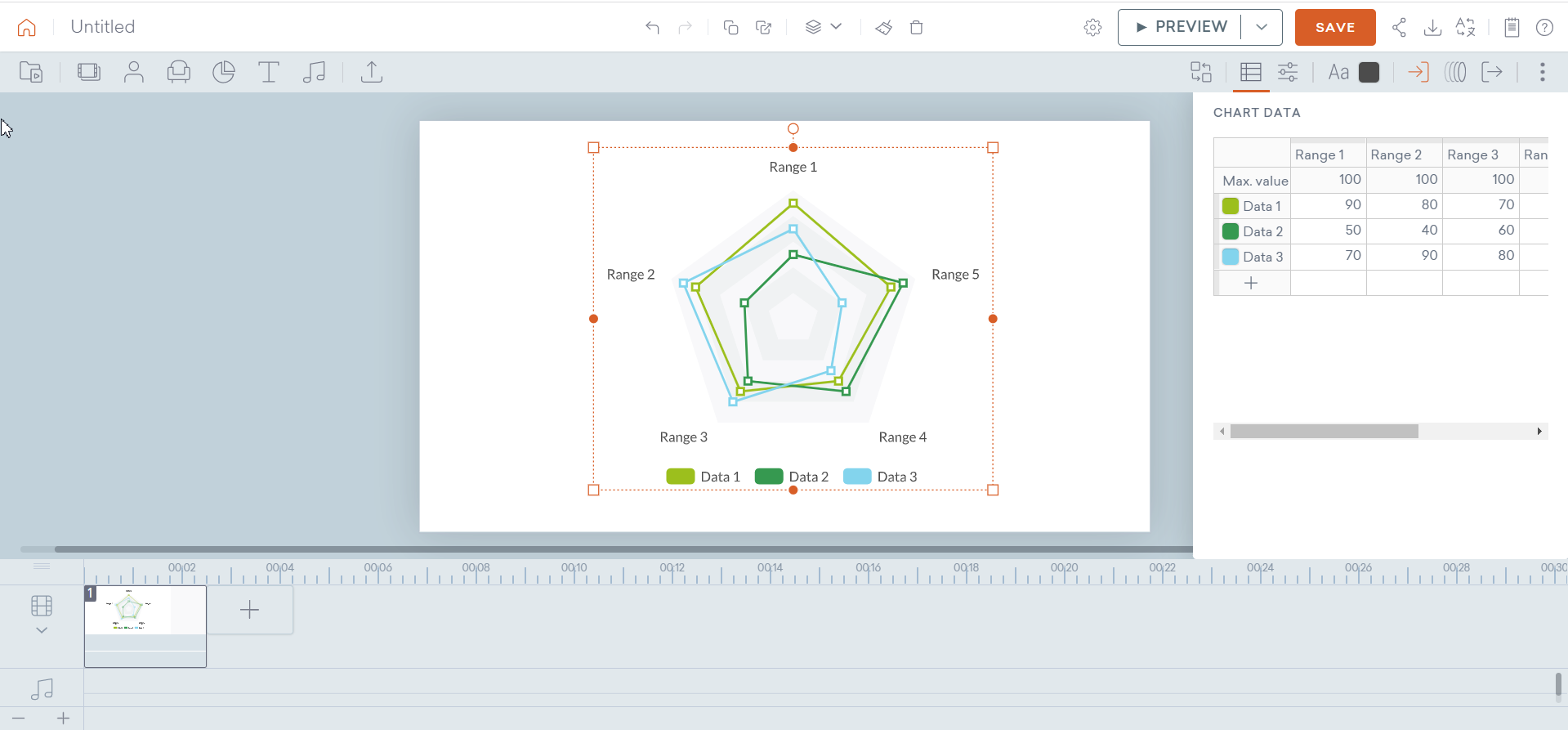Click the PREVIEW button

pyautogui.click(x=1181, y=27)
